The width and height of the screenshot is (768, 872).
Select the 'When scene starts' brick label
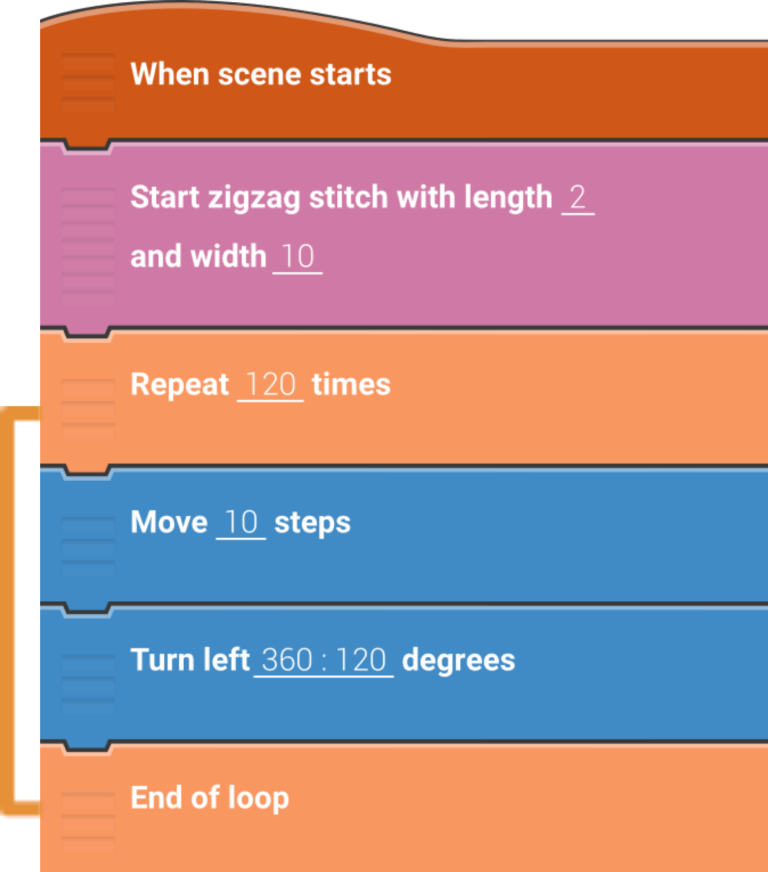261,74
